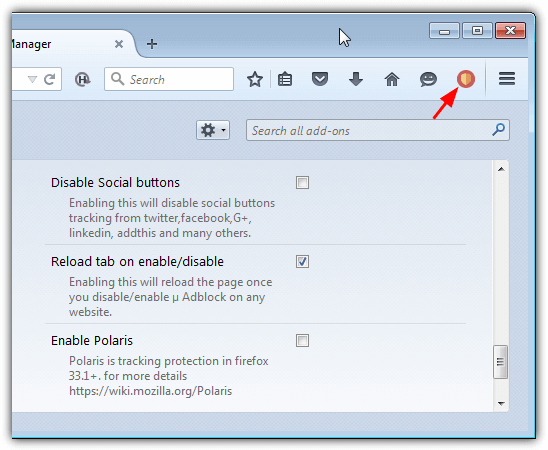Screen dimensions: 548x450
Task: Click the Pocket toolbar icon
Action: 320,79
